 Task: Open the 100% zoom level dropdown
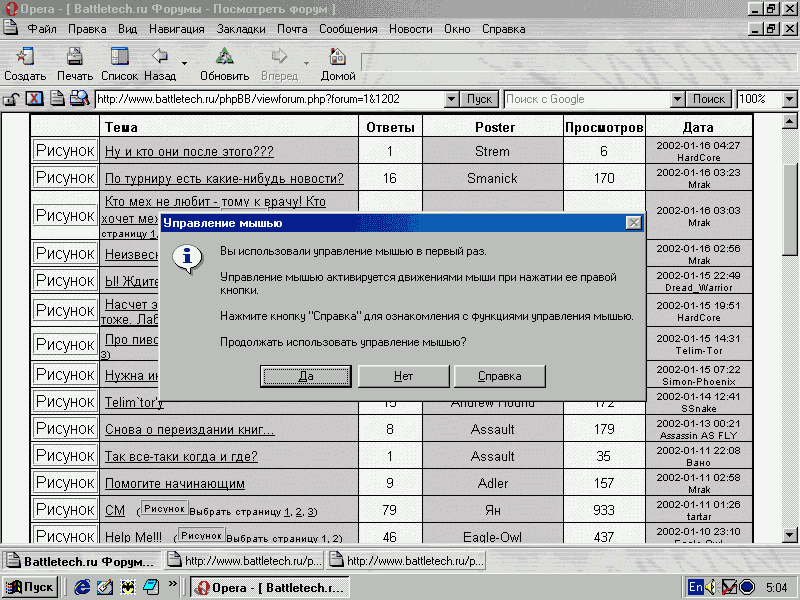789,99
